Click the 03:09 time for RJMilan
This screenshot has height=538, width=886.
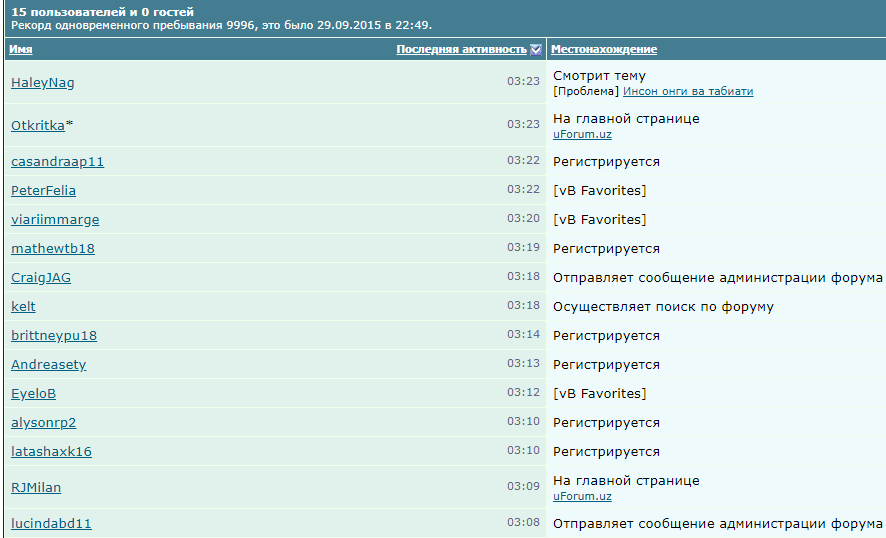pos(523,486)
